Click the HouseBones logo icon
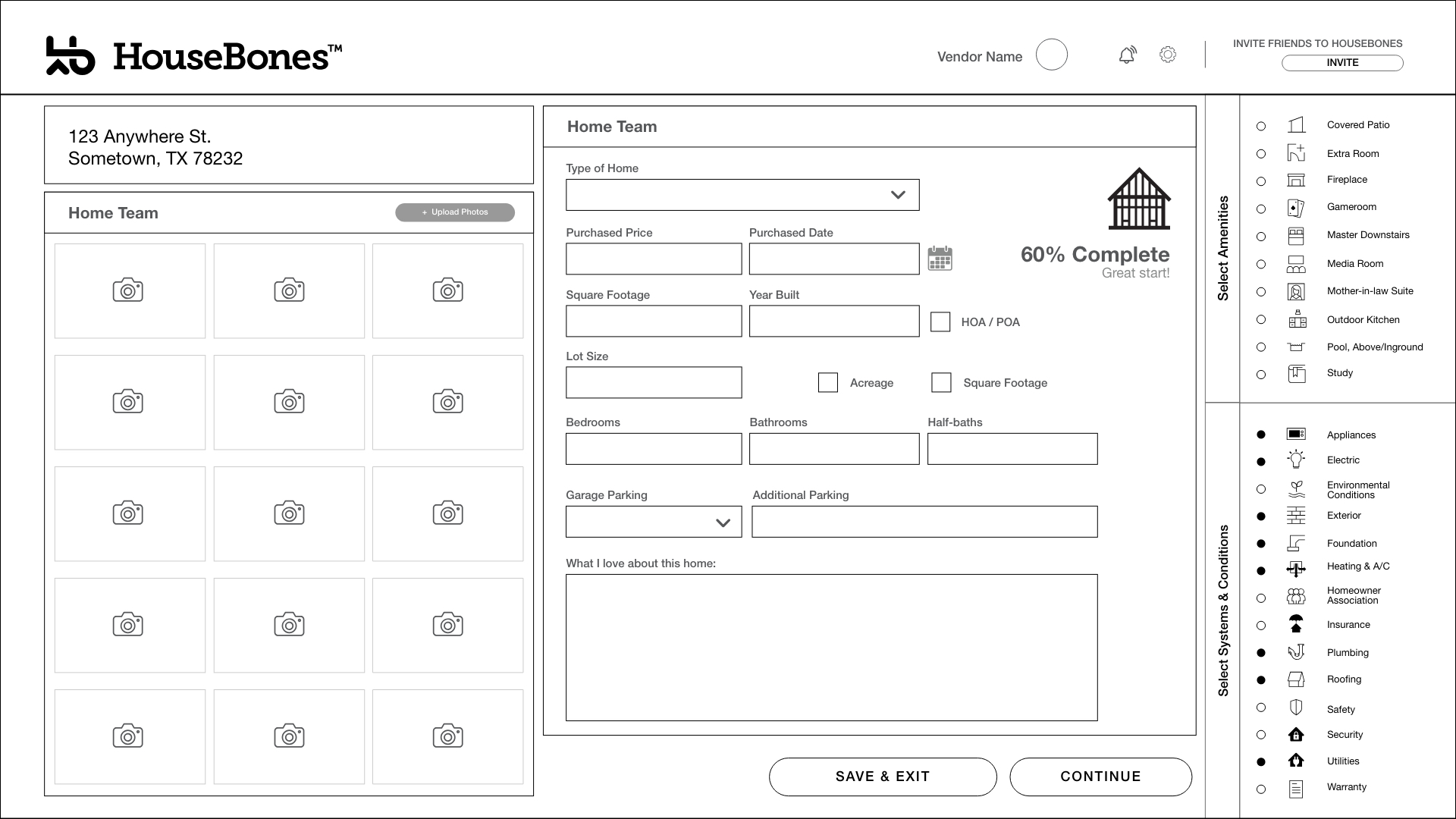Viewport: 1456px width, 819px height. pos(70,56)
